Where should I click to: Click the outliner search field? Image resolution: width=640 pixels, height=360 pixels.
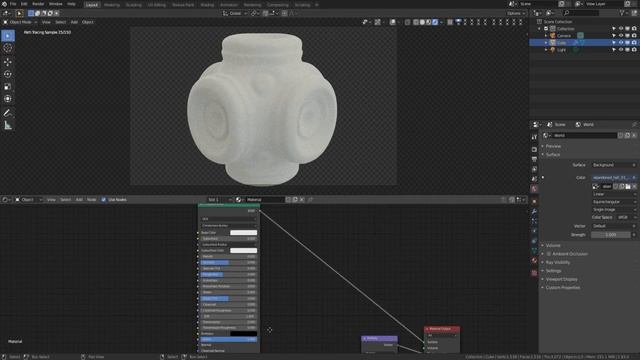(580, 13)
